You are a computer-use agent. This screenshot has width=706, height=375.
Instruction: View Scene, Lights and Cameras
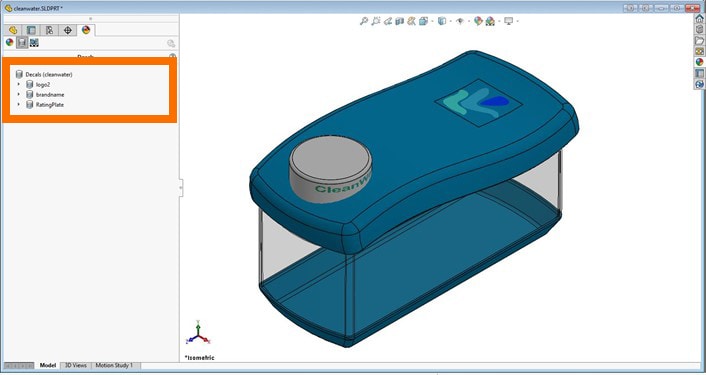coord(34,42)
